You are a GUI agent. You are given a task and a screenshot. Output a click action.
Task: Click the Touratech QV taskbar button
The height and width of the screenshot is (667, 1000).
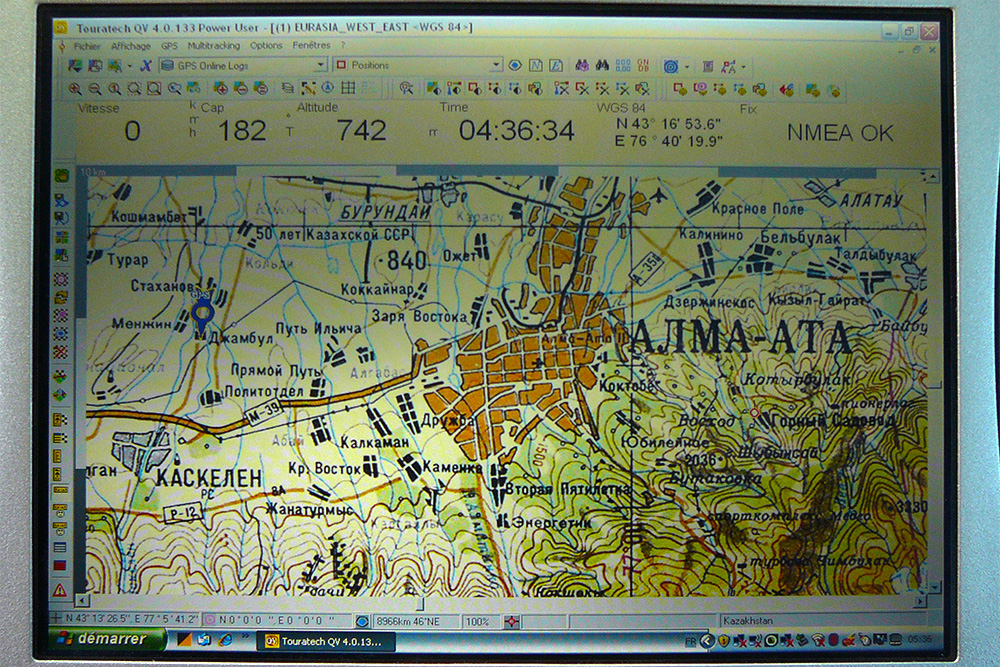coord(325,641)
